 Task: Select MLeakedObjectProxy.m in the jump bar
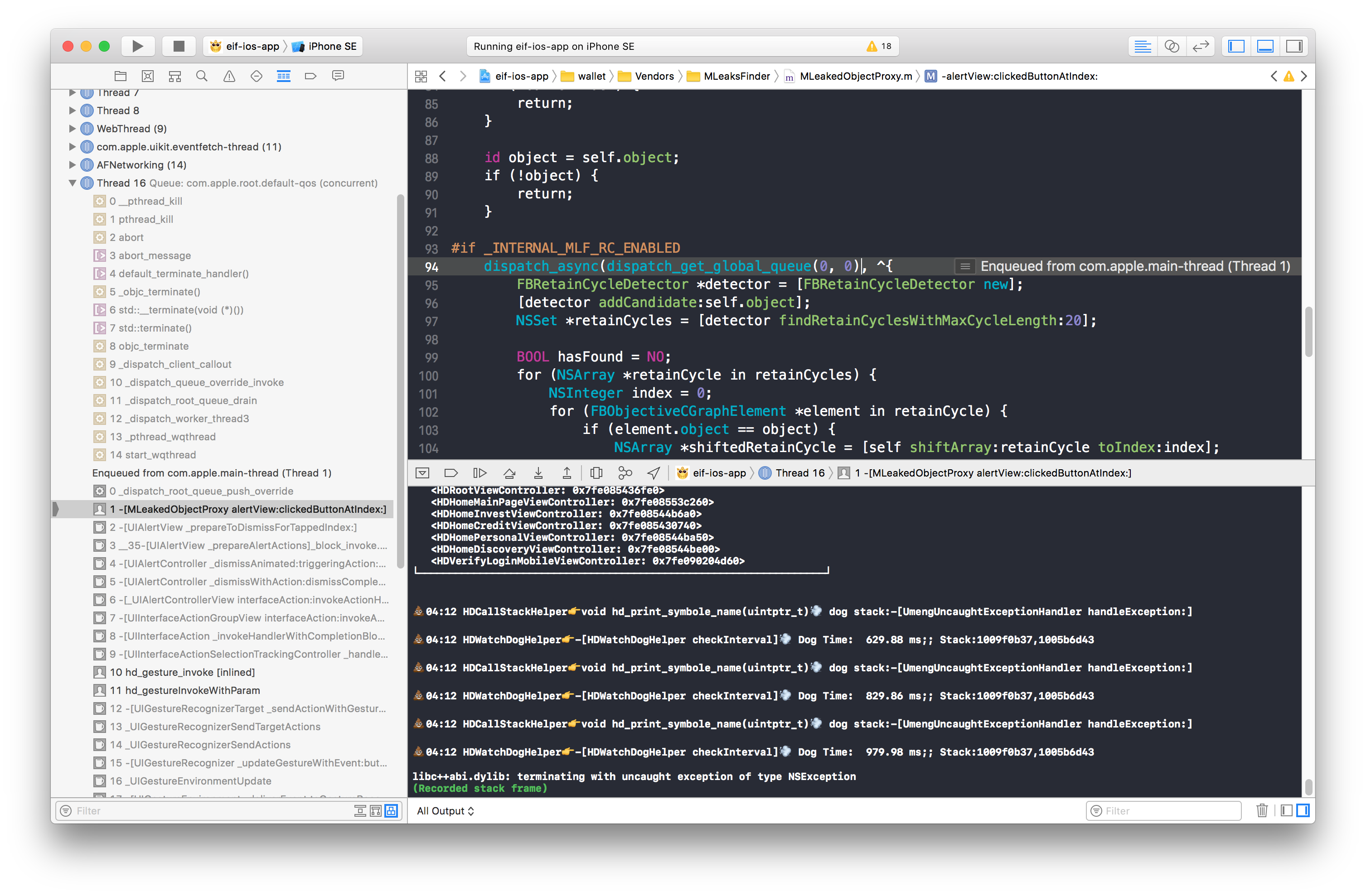pos(855,76)
